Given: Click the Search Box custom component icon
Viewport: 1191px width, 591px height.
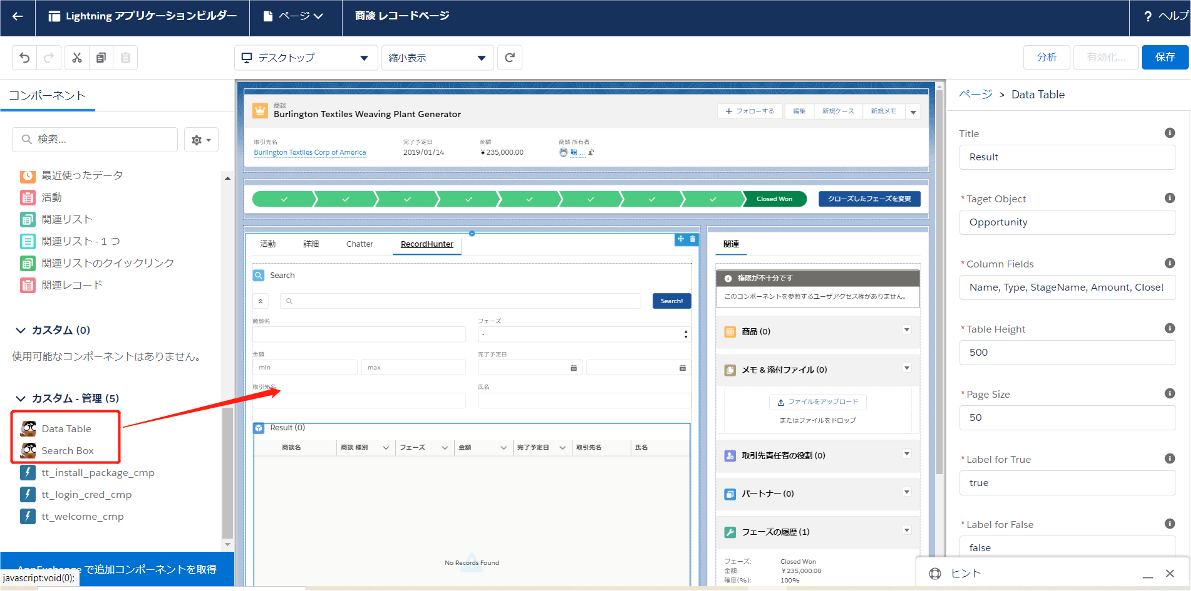Looking at the screenshot, I should pyautogui.click(x=29, y=450).
